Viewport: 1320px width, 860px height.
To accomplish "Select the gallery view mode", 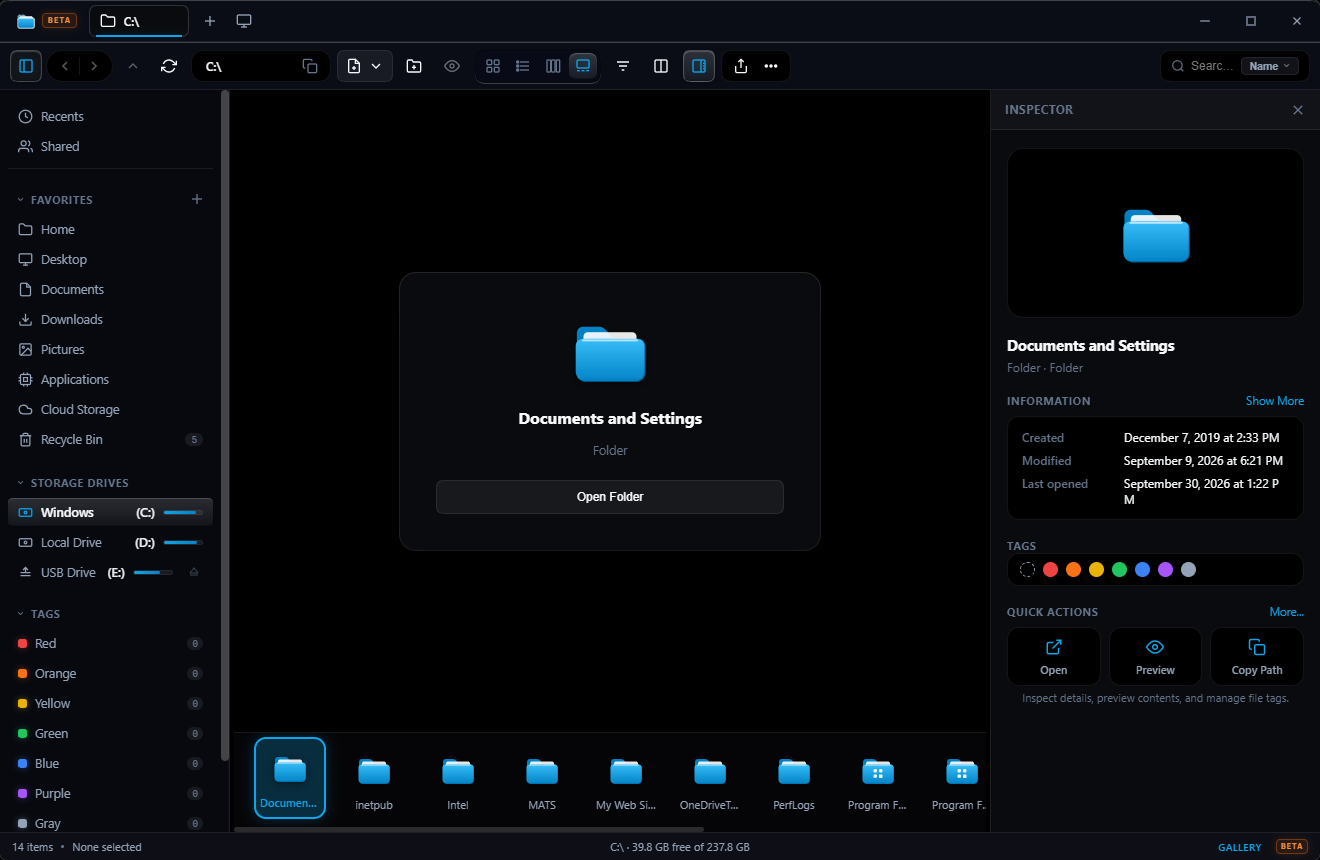I will click(x=583, y=66).
